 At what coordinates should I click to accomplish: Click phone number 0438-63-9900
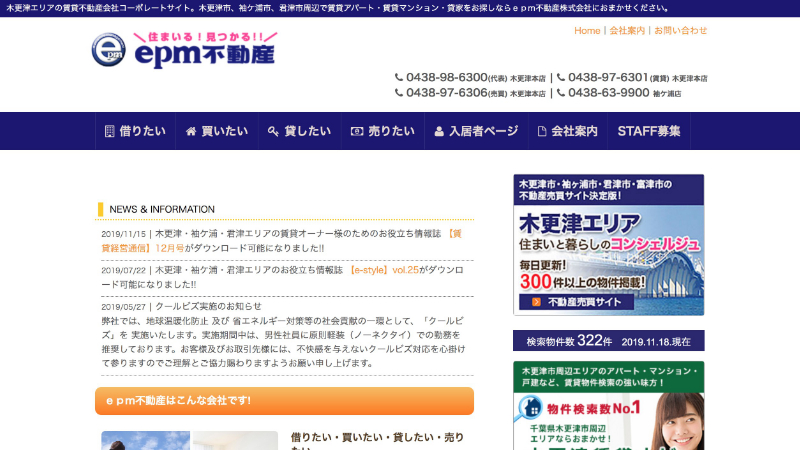[609, 92]
